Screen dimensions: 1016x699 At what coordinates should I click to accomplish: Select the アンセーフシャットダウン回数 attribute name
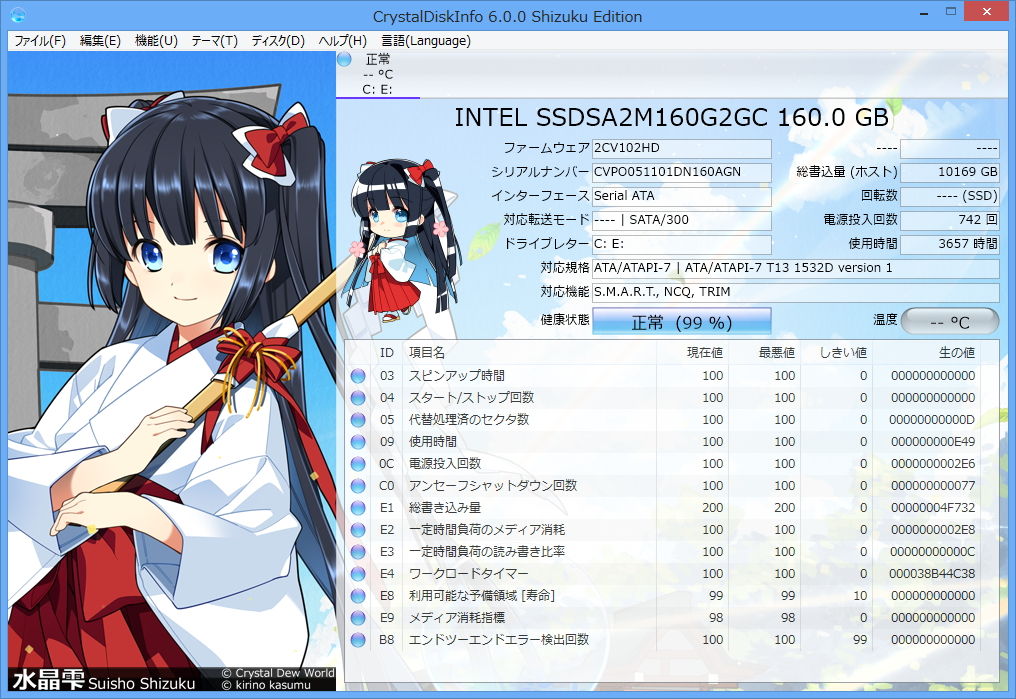pyautogui.click(x=493, y=486)
